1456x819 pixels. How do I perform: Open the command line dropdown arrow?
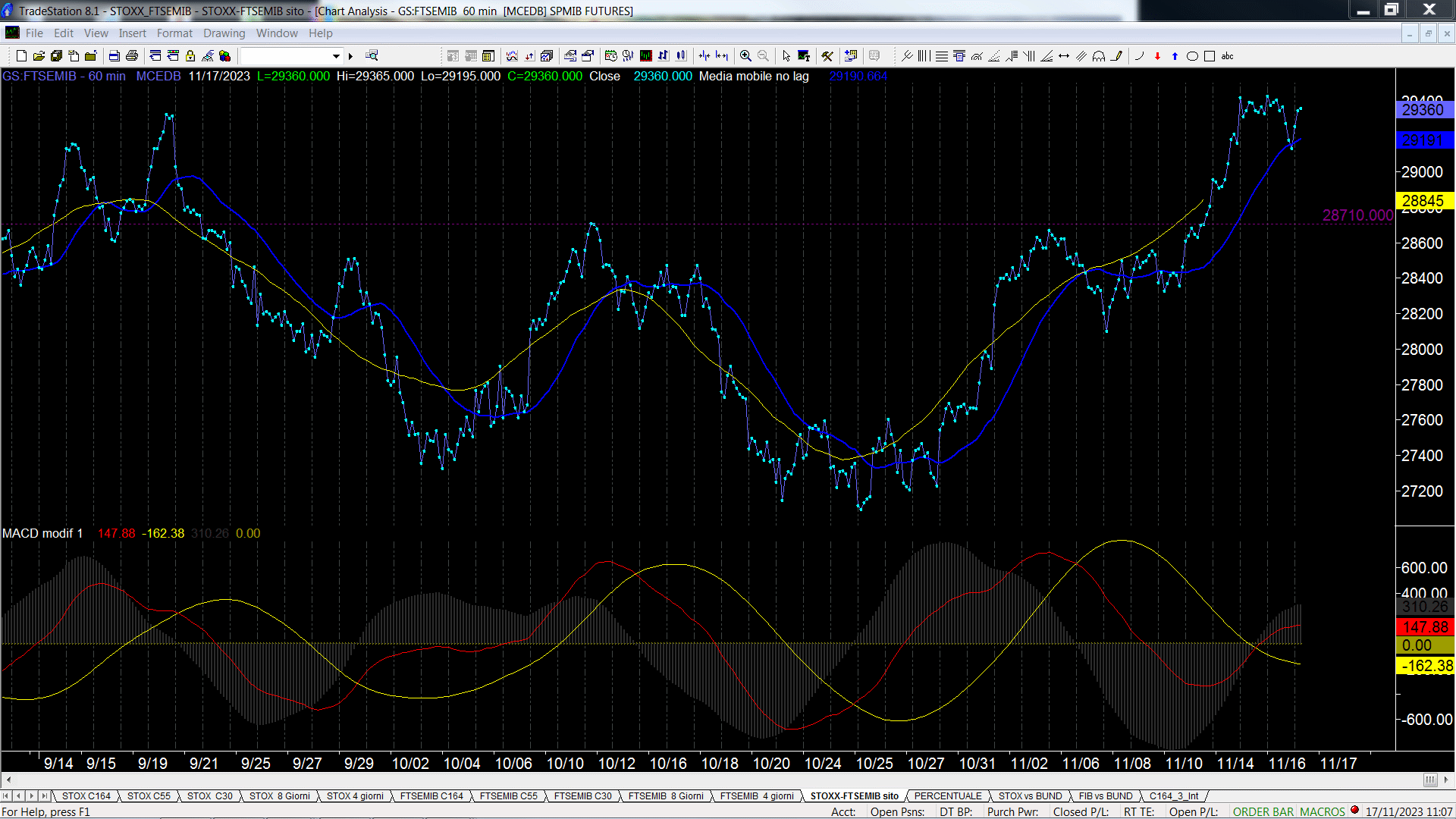point(336,55)
